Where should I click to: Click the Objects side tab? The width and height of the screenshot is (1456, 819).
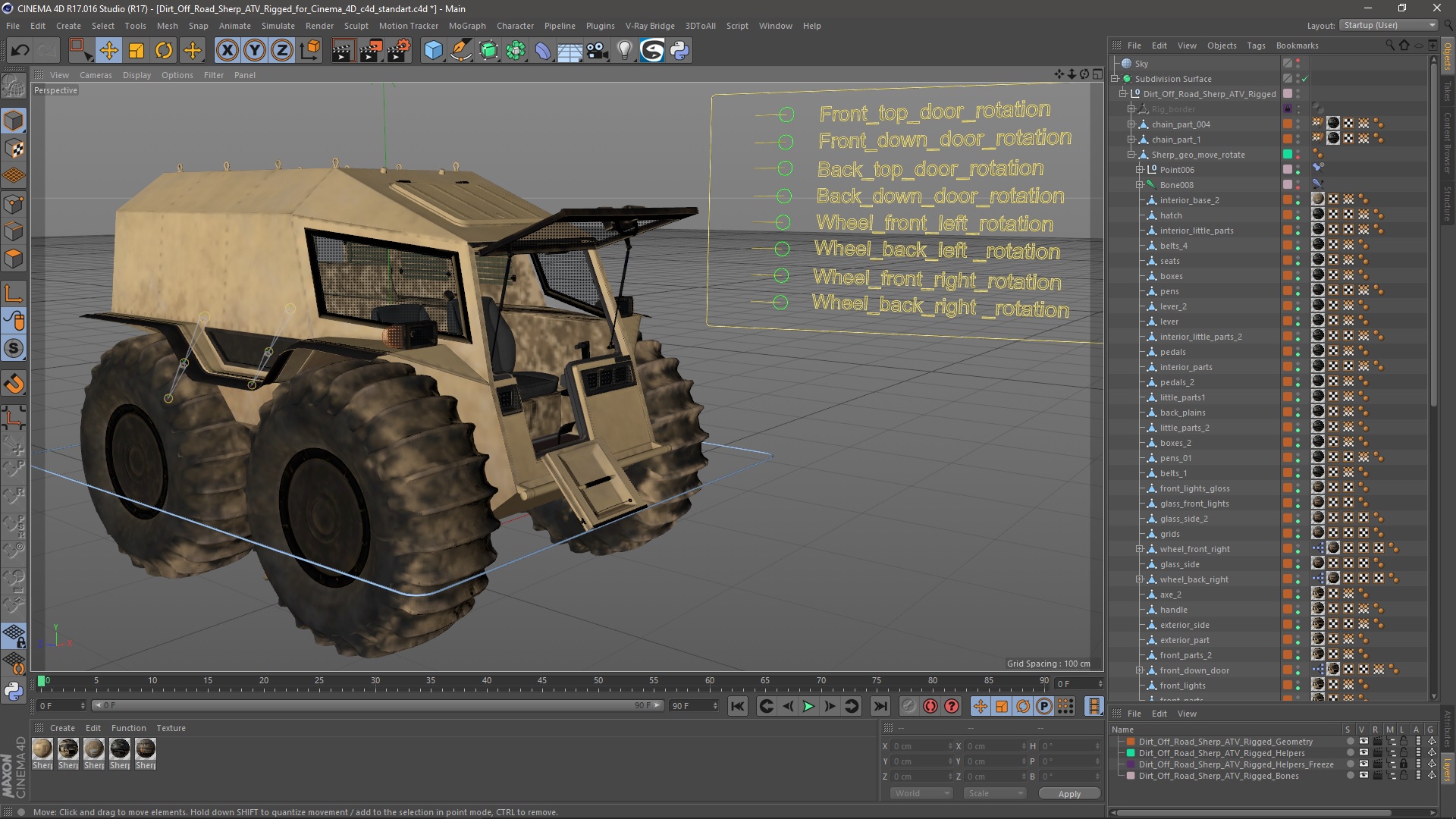tap(1448, 57)
